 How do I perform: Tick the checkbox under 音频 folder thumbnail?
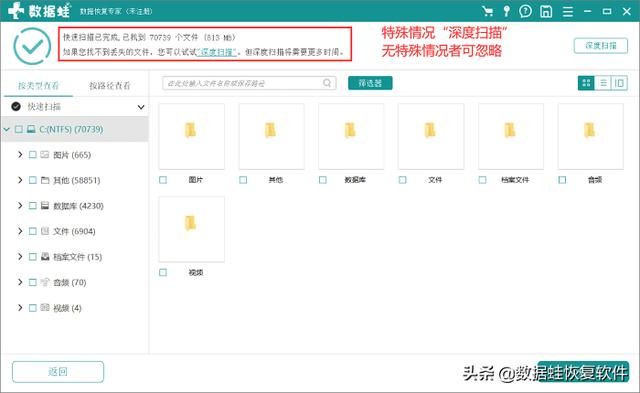coord(562,180)
